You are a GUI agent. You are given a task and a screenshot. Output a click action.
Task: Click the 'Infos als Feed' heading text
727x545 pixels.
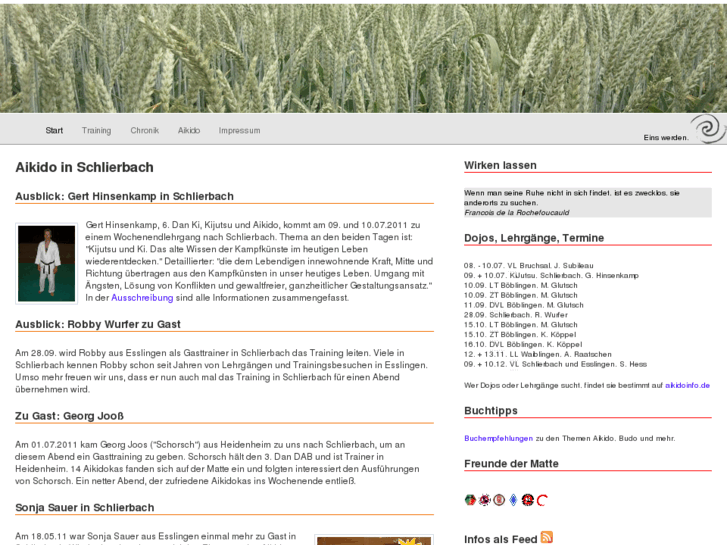(501, 539)
